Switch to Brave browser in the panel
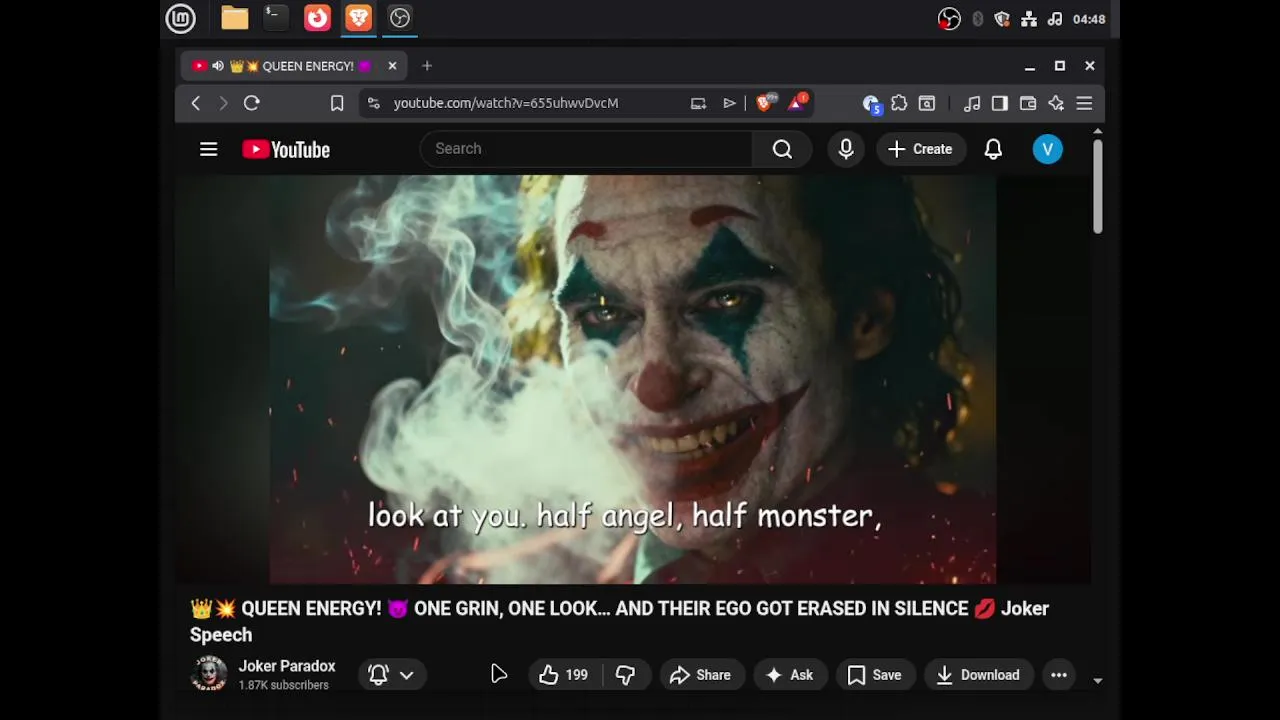This screenshot has width=1280, height=720. tap(358, 18)
